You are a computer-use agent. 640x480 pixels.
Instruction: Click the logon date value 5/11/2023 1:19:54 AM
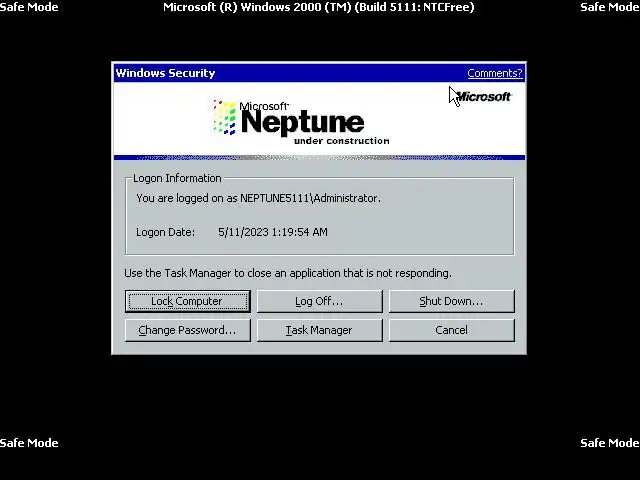(x=273, y=232)
